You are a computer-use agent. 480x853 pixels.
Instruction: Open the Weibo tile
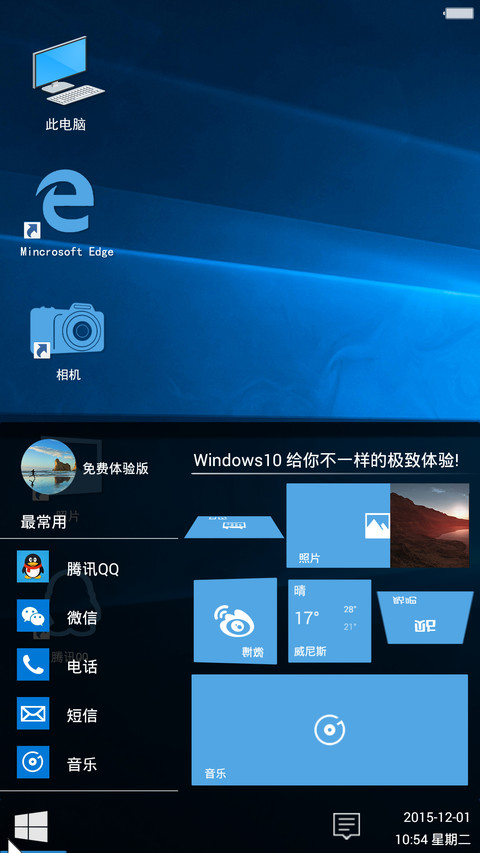point(235,621)
